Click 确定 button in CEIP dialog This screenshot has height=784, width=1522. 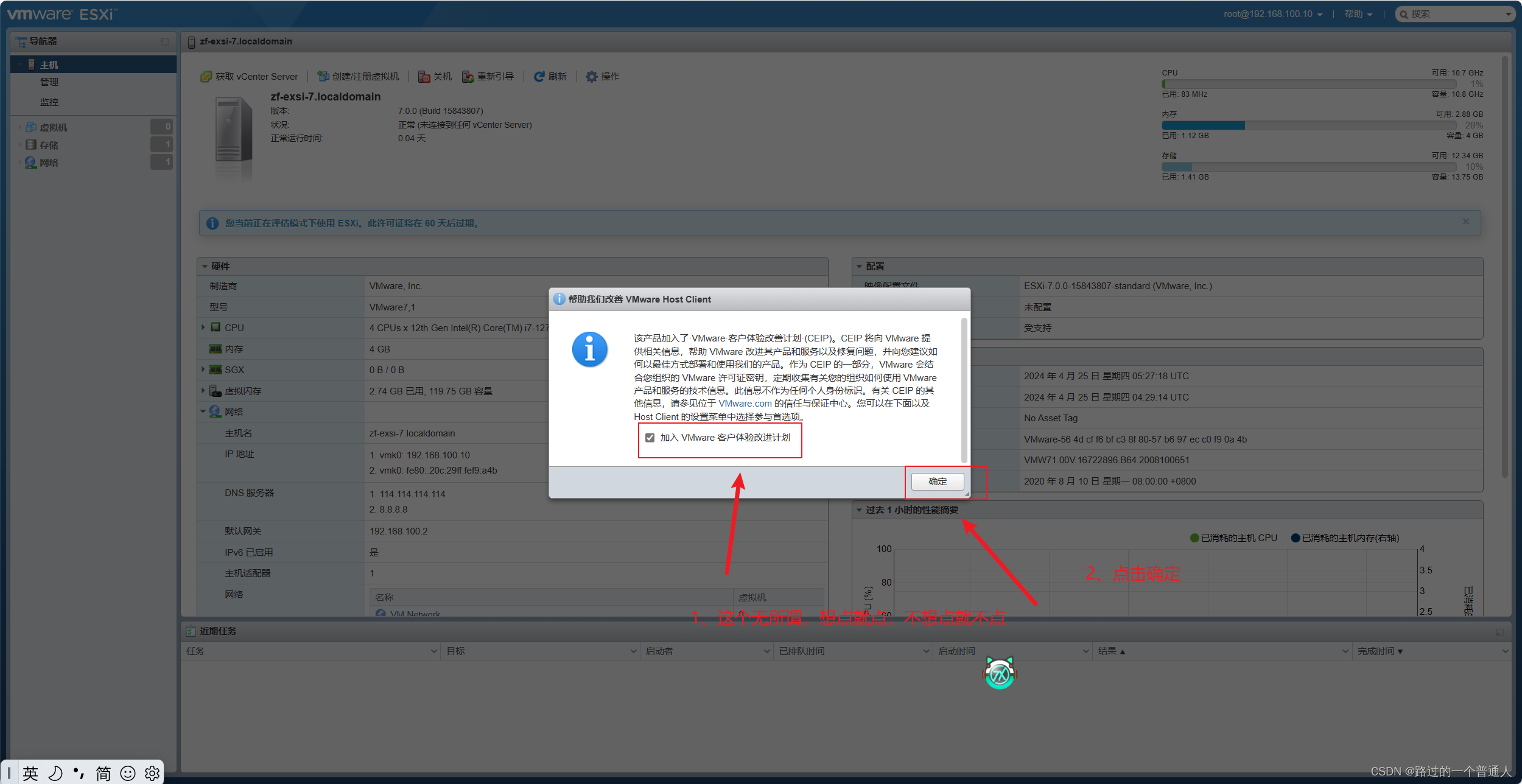click(938, 481)
